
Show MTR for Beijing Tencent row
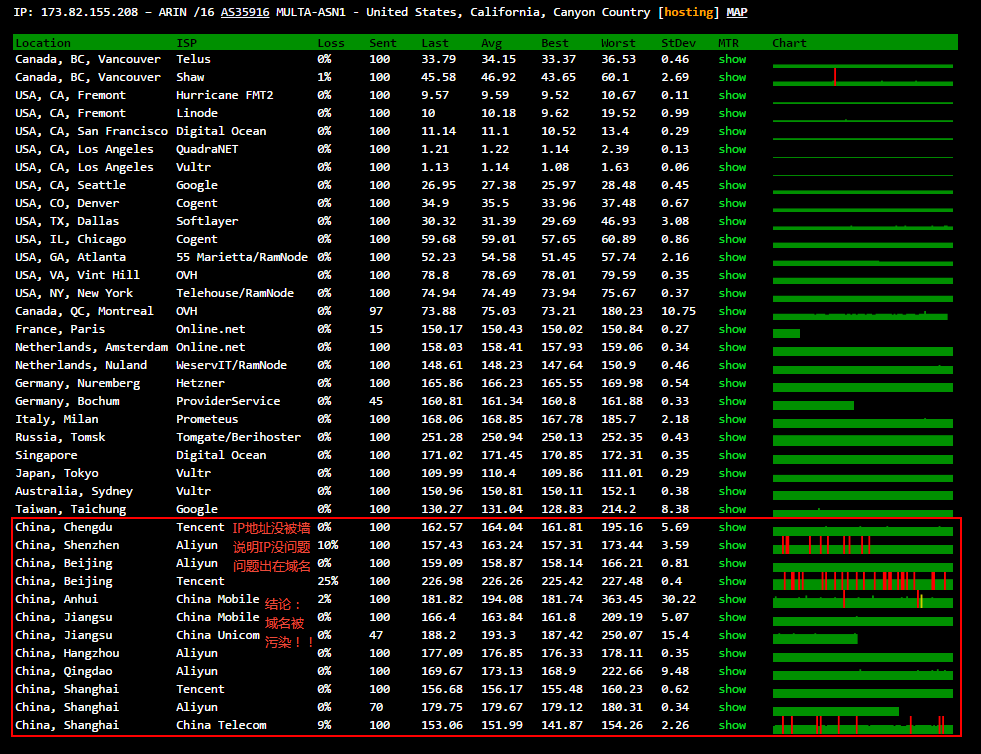click(x=732, y=581)
